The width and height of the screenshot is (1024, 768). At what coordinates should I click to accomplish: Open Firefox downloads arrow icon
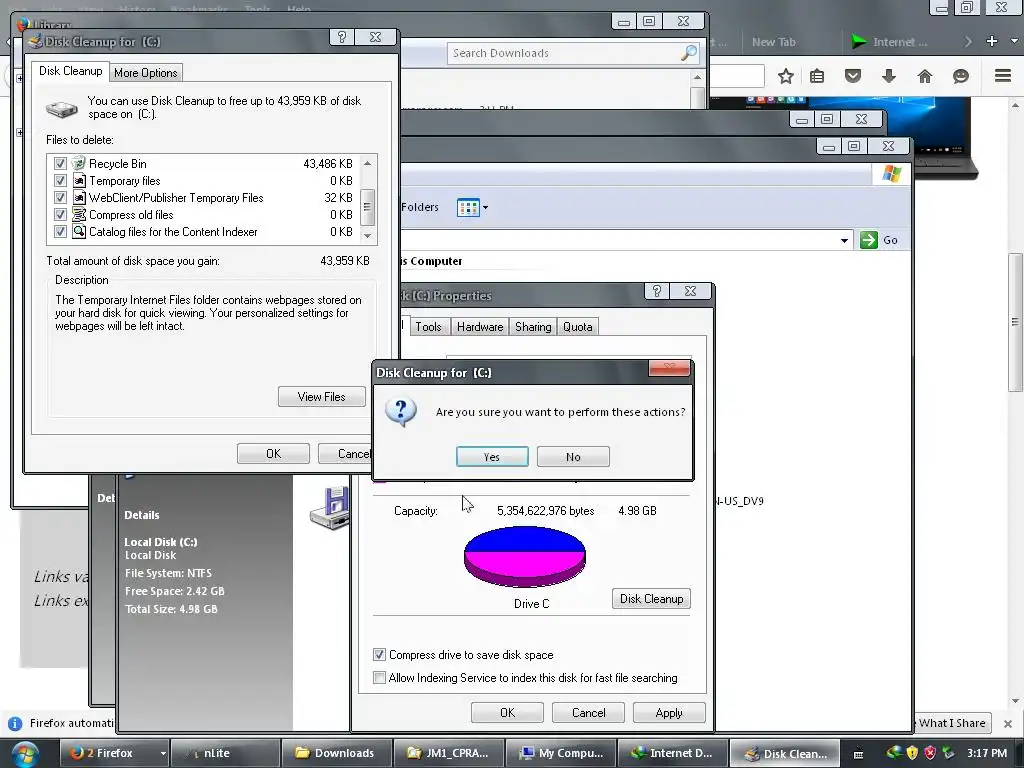click(889, 76)
